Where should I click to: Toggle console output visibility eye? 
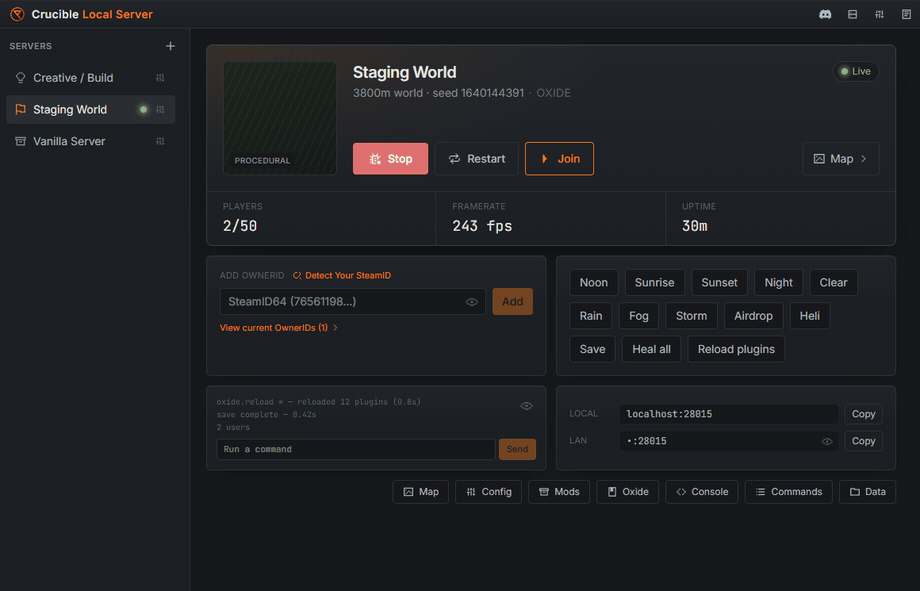pyautogui.click(x=526, y=406)
